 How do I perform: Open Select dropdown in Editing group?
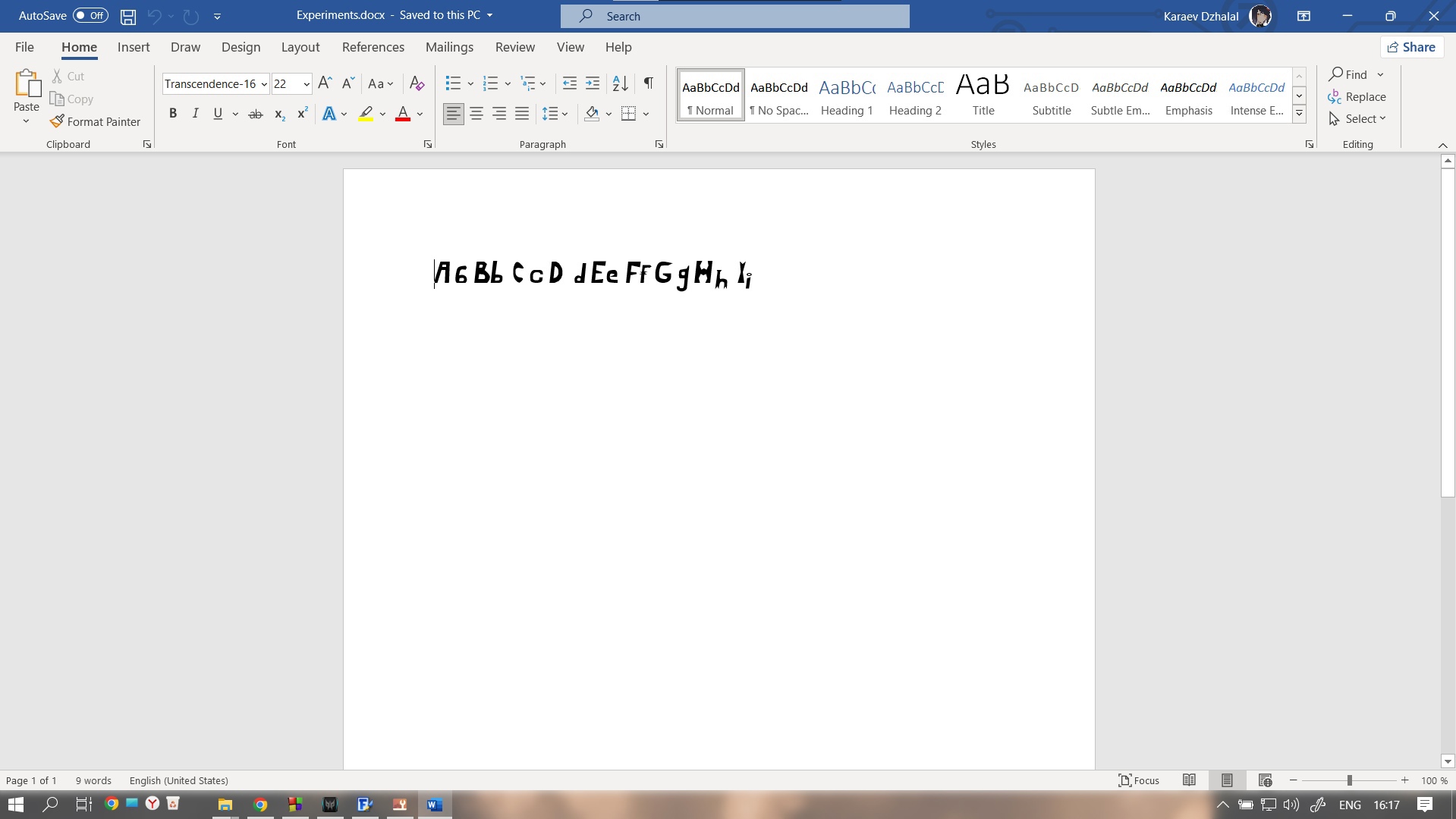(x=1357, y=119)
